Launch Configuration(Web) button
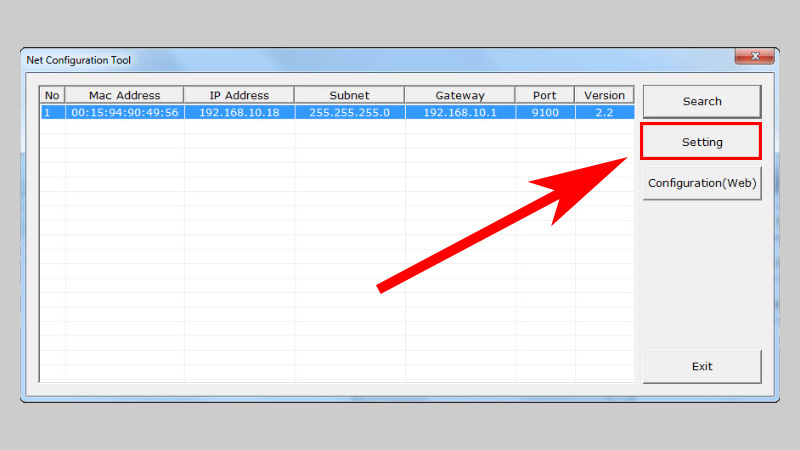 [x=702, y=183]
